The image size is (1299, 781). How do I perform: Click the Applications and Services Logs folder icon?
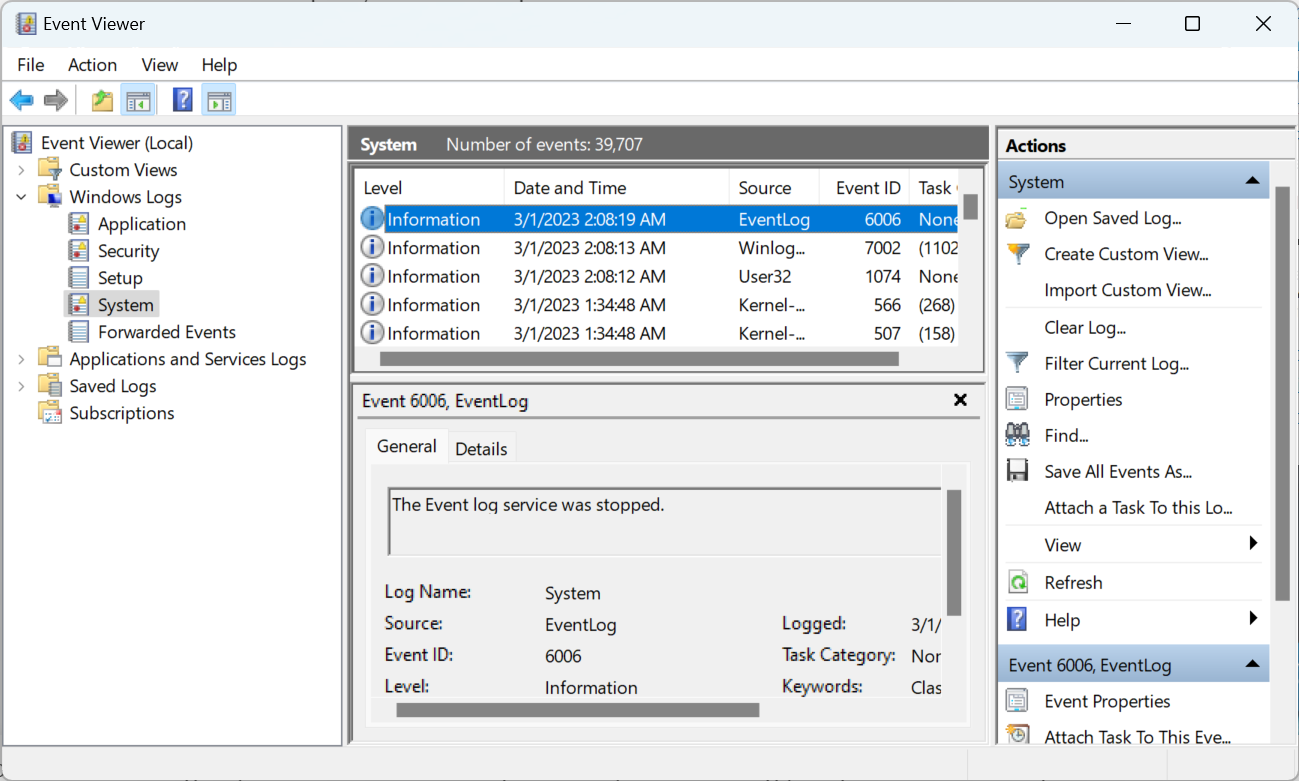pos(50,359)
